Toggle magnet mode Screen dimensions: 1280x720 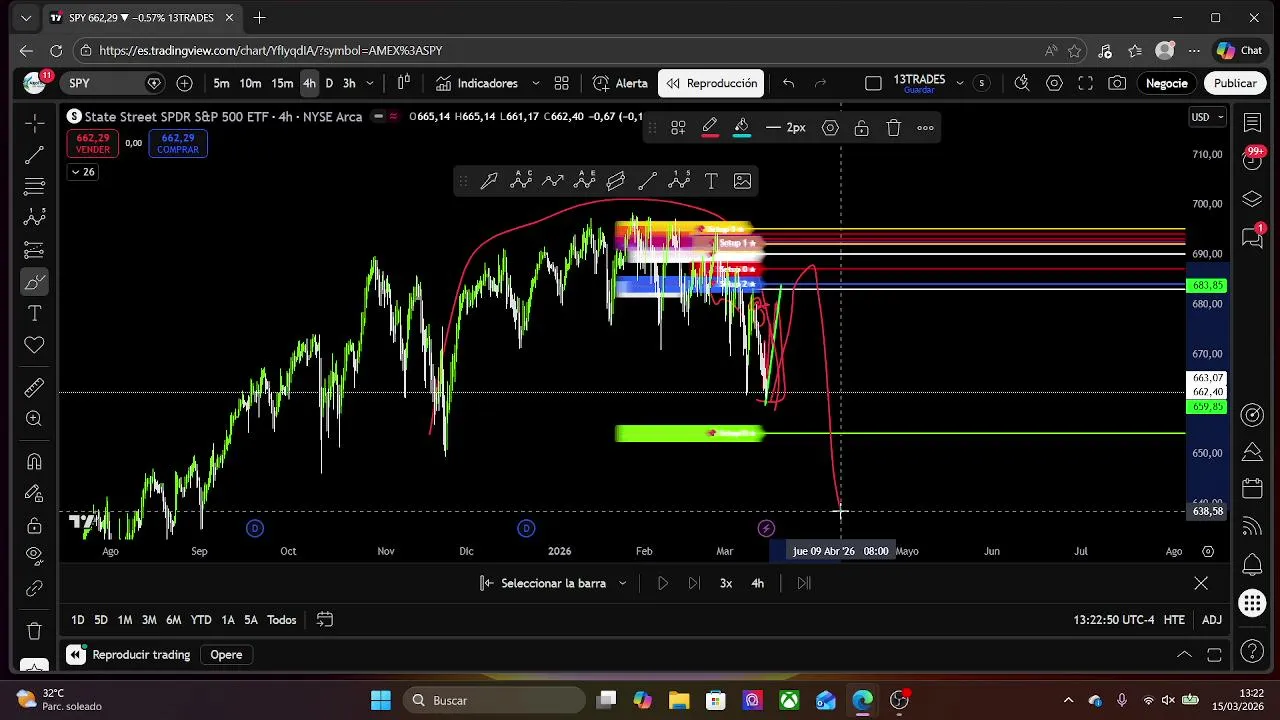pyautogui.click(x=34, y=461)
